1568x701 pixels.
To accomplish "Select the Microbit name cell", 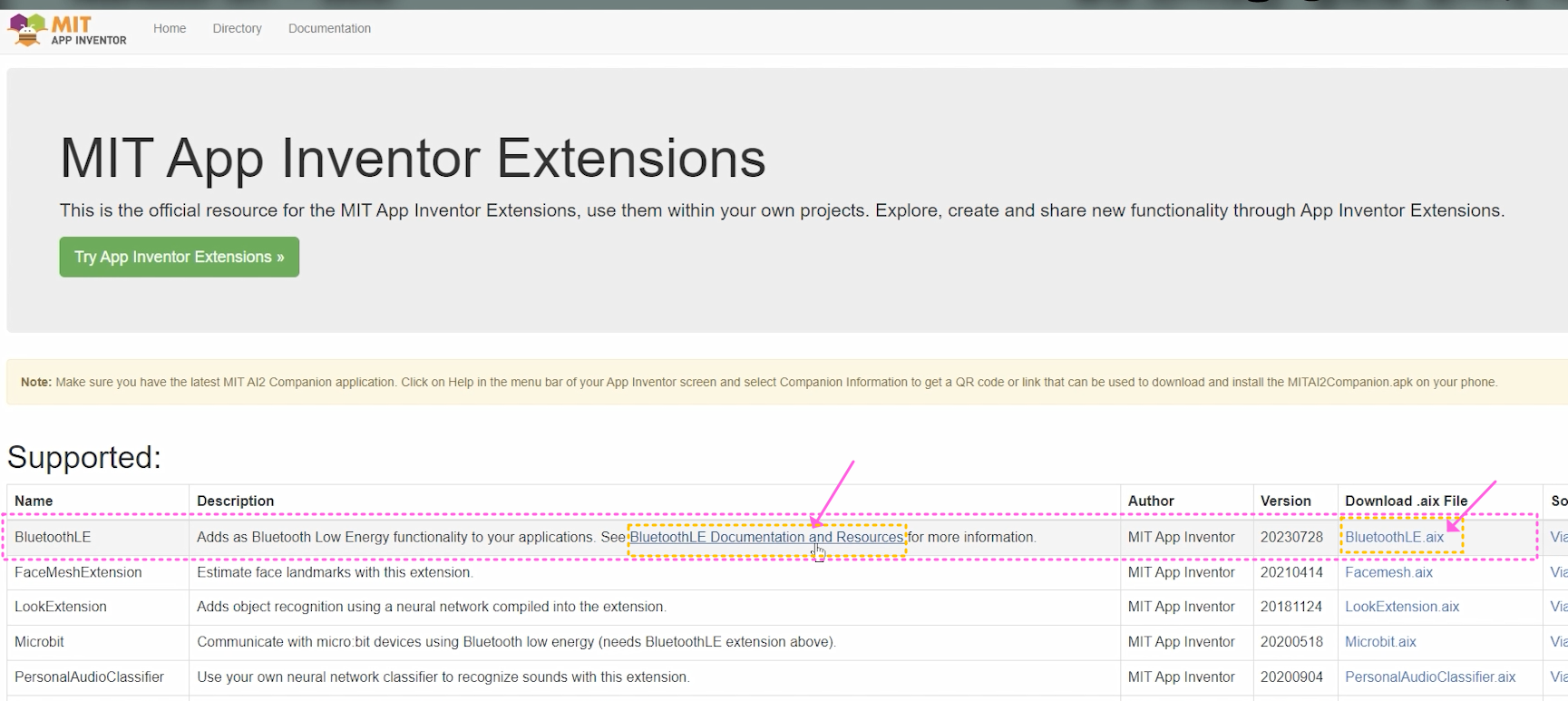I will point(98,641).
